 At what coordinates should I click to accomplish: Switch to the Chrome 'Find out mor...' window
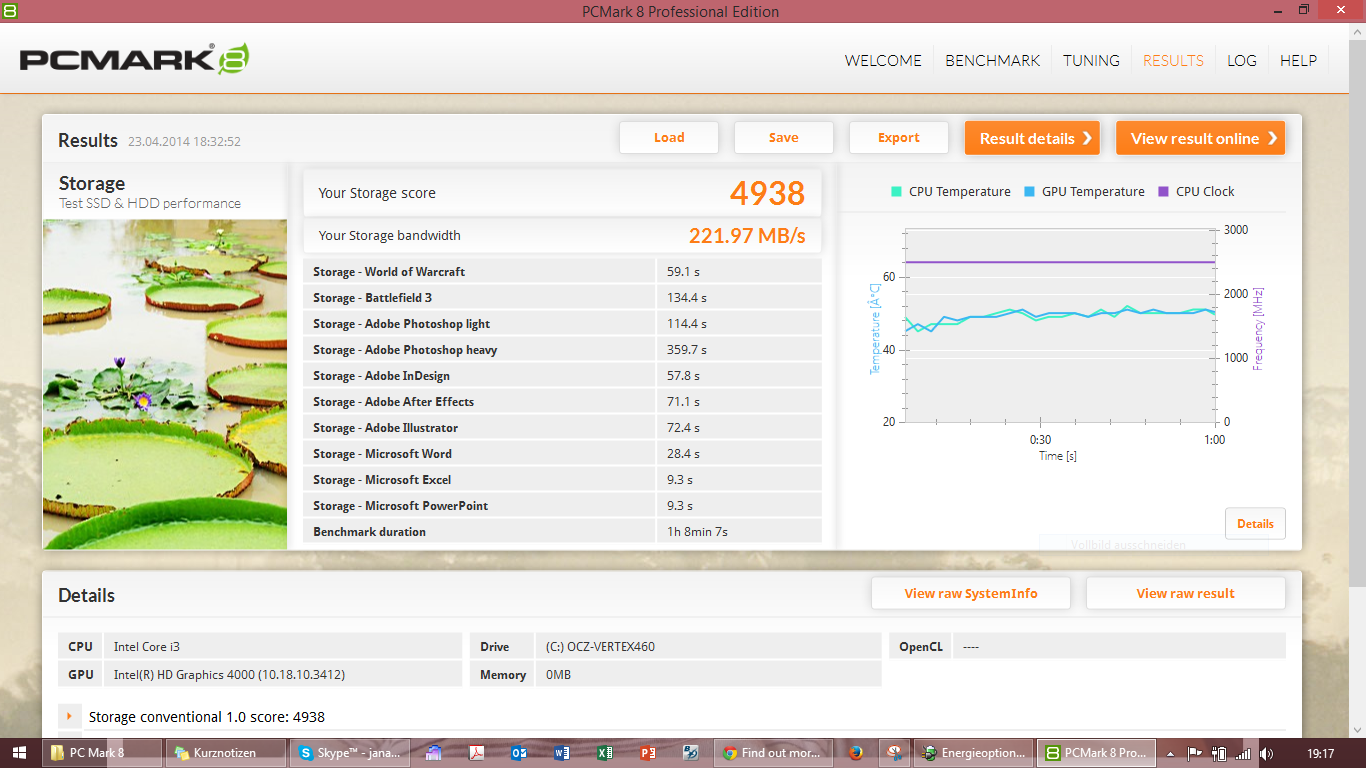[x=774, y=753]
